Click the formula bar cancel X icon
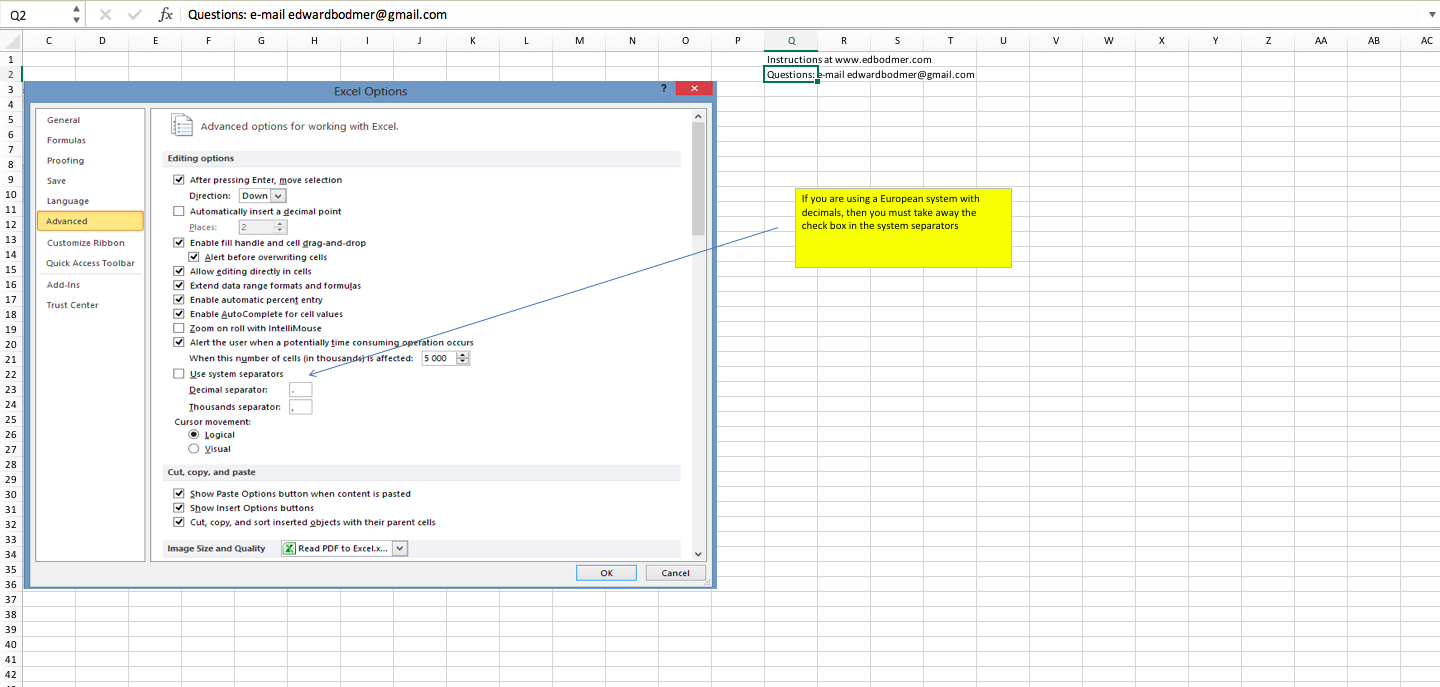Screen dimensions: 1440x687 click(105, 15)
